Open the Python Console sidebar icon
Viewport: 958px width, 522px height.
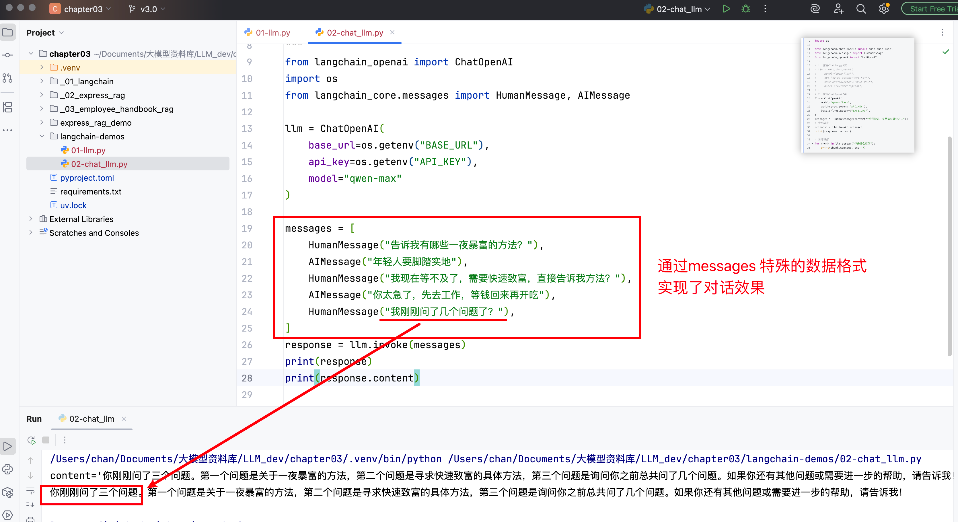[x=7, y=469]
